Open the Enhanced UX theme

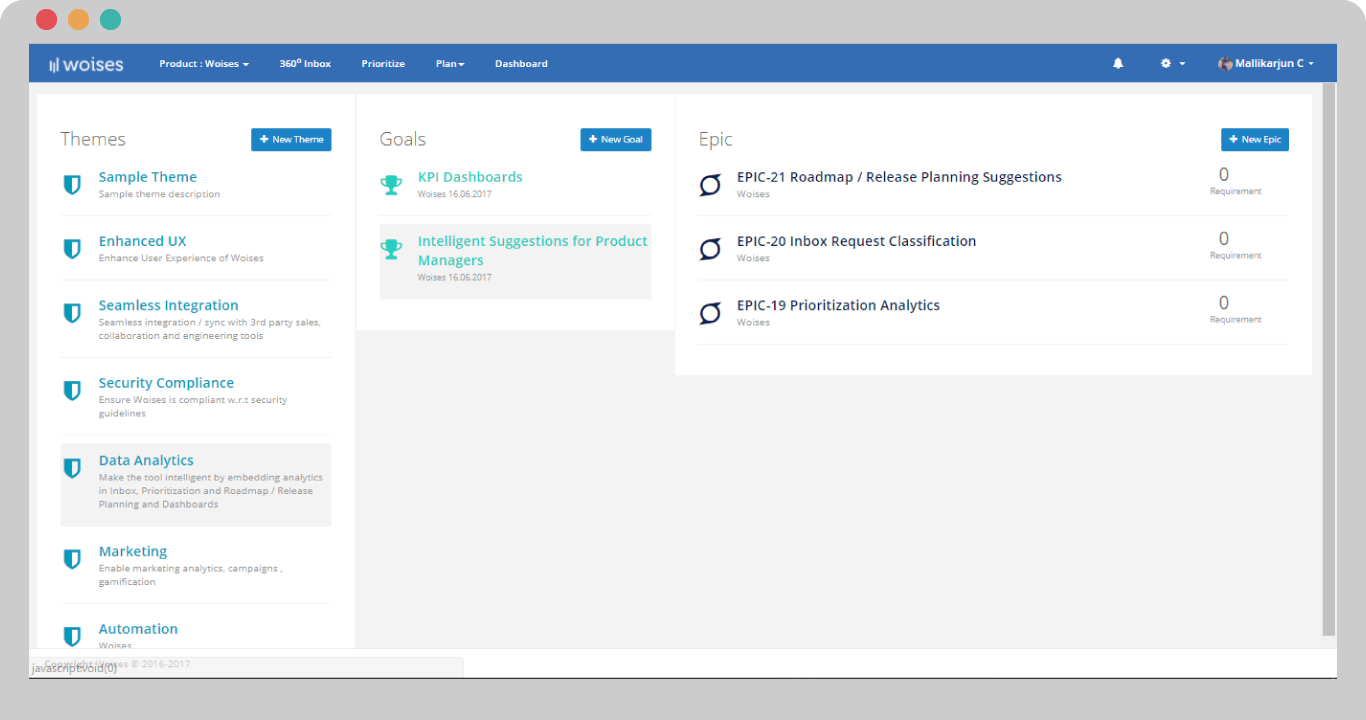click(x=142, y=241)
